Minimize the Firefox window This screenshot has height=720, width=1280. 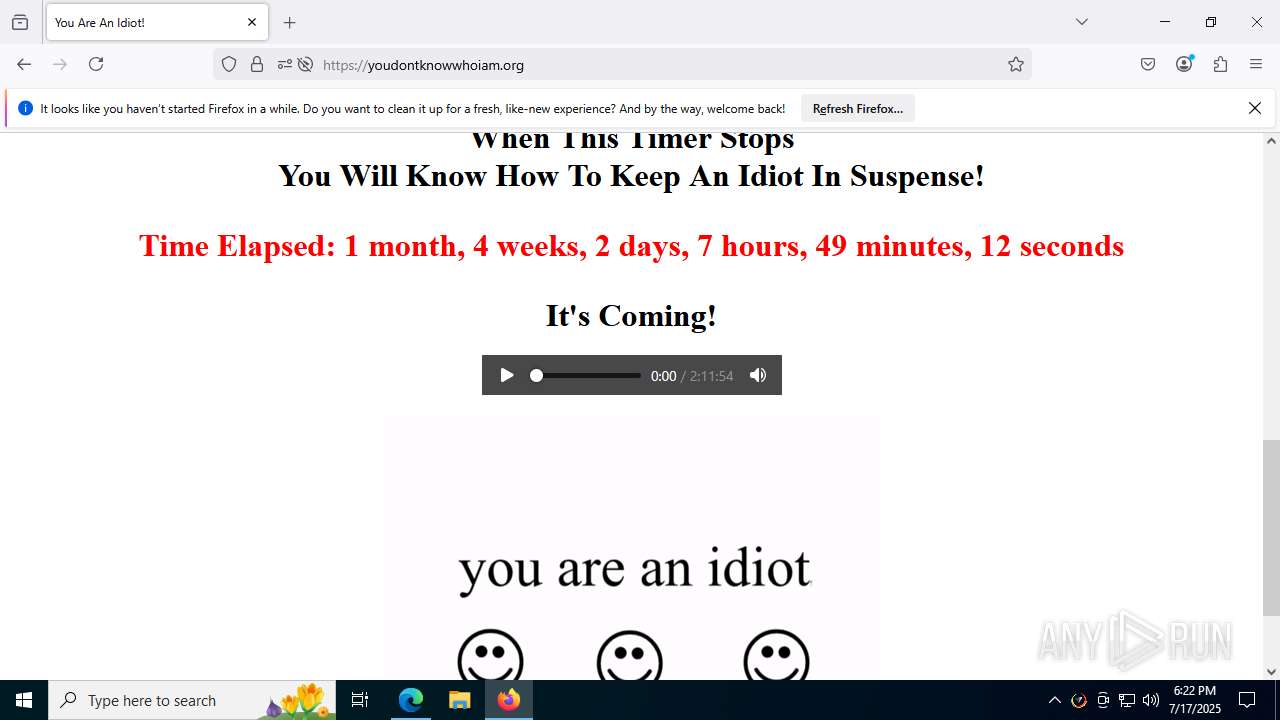coord(1165,22)
